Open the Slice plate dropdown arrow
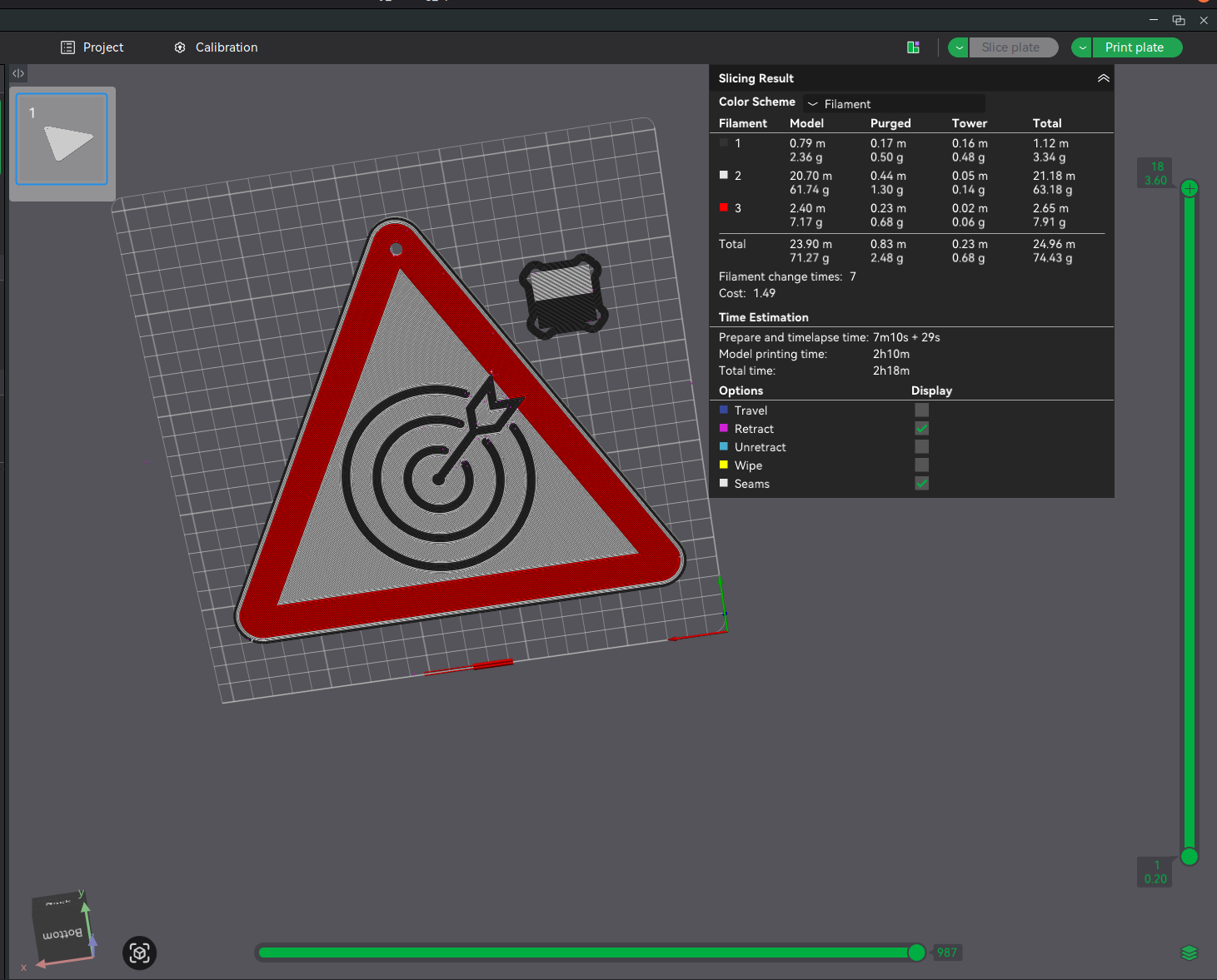This screenshot has height=980, width=1217. coord(959,47)
